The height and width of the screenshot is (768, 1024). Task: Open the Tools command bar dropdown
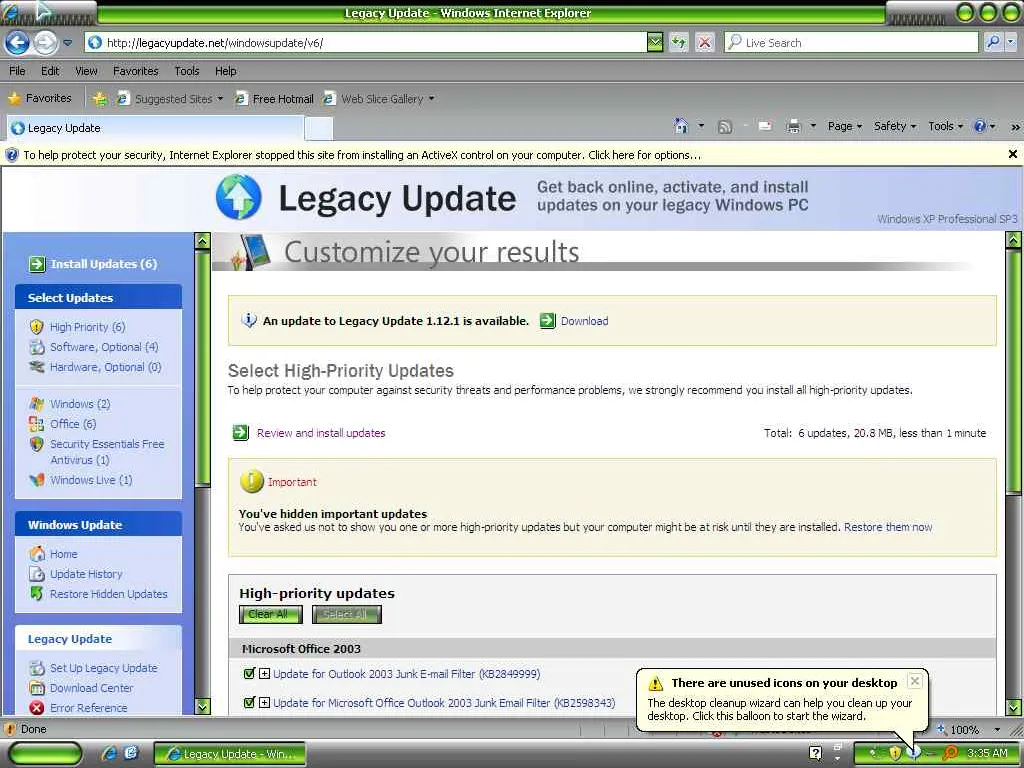pyautogui.click(x=946, y=126)
